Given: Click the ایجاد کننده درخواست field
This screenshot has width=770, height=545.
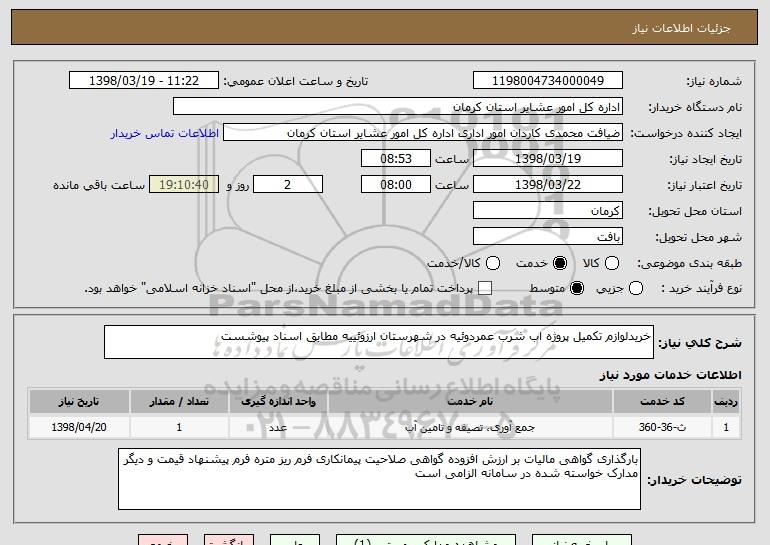Looking at the screenshot, I should (423, 133).
